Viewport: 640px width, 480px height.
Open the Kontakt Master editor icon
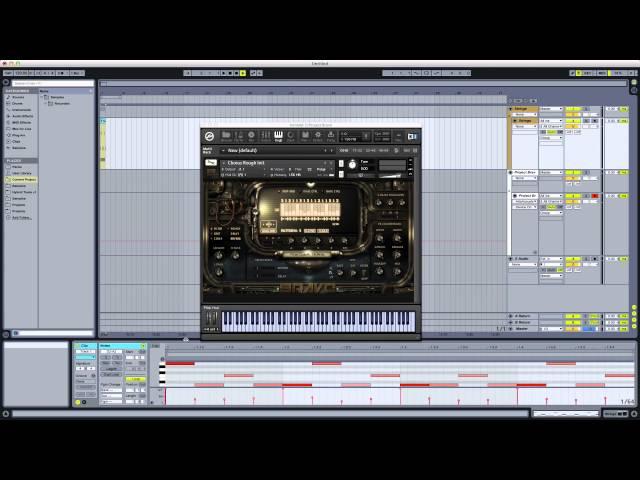point(239,136)
